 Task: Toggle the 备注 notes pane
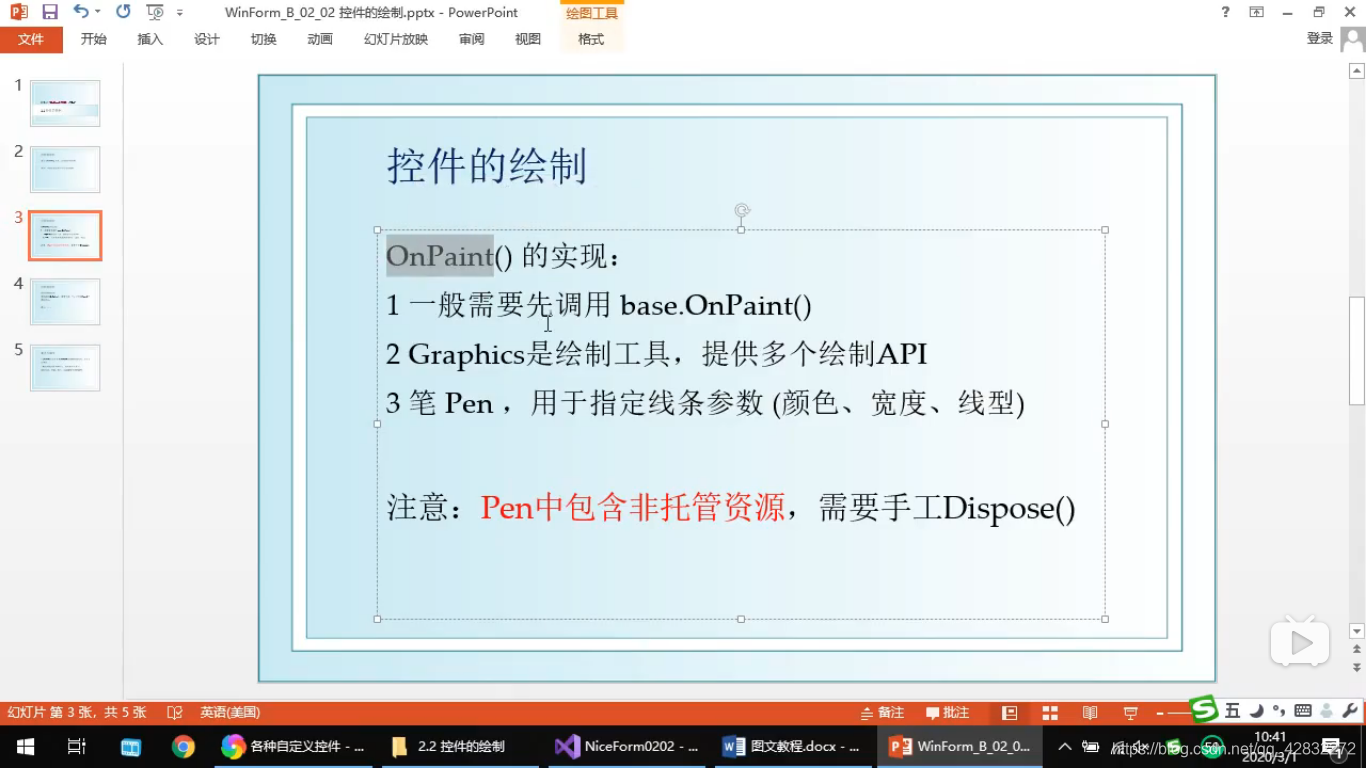point(882,713)
